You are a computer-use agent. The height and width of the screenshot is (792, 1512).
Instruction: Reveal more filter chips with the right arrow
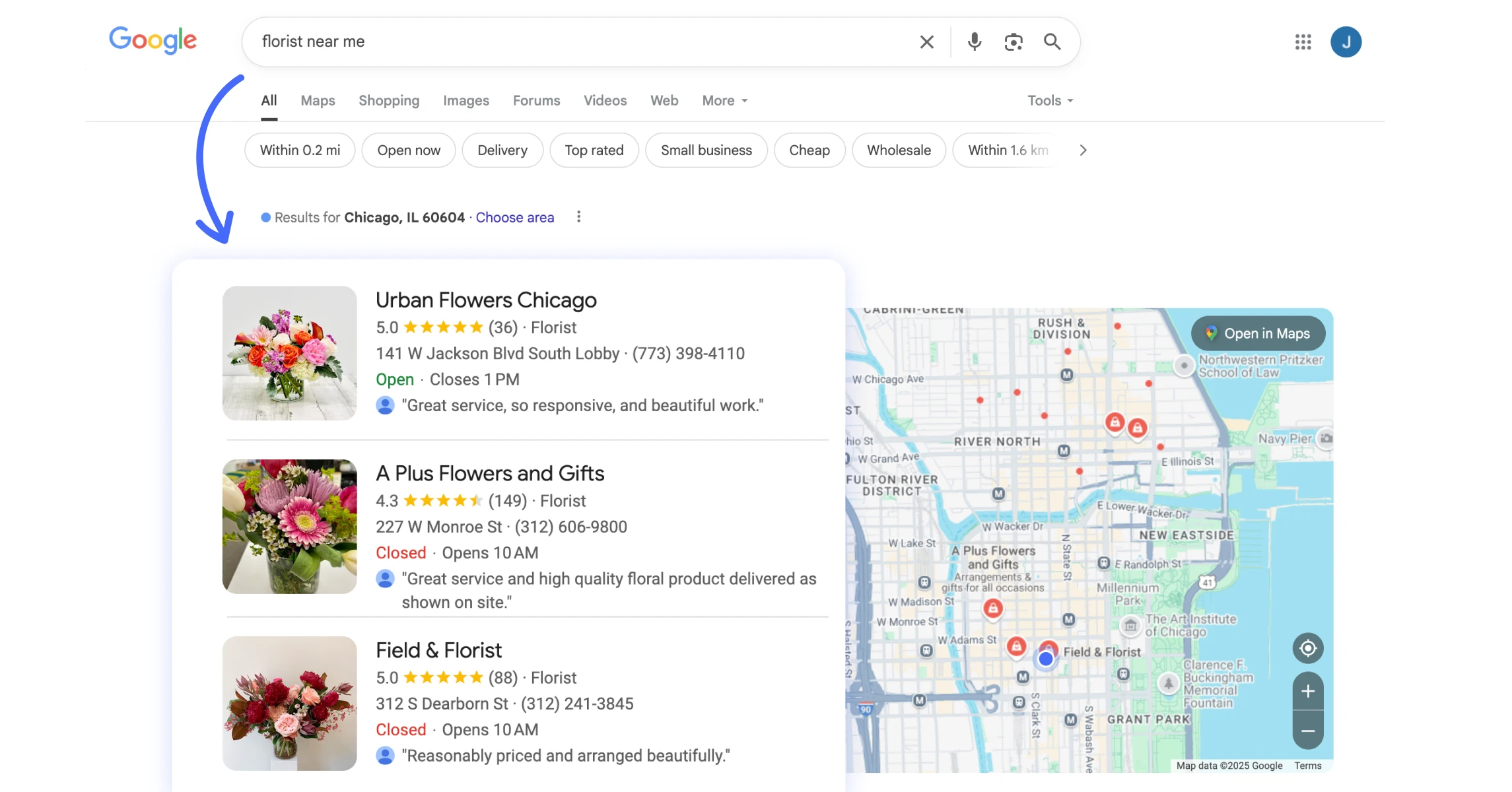[1082, 150]
